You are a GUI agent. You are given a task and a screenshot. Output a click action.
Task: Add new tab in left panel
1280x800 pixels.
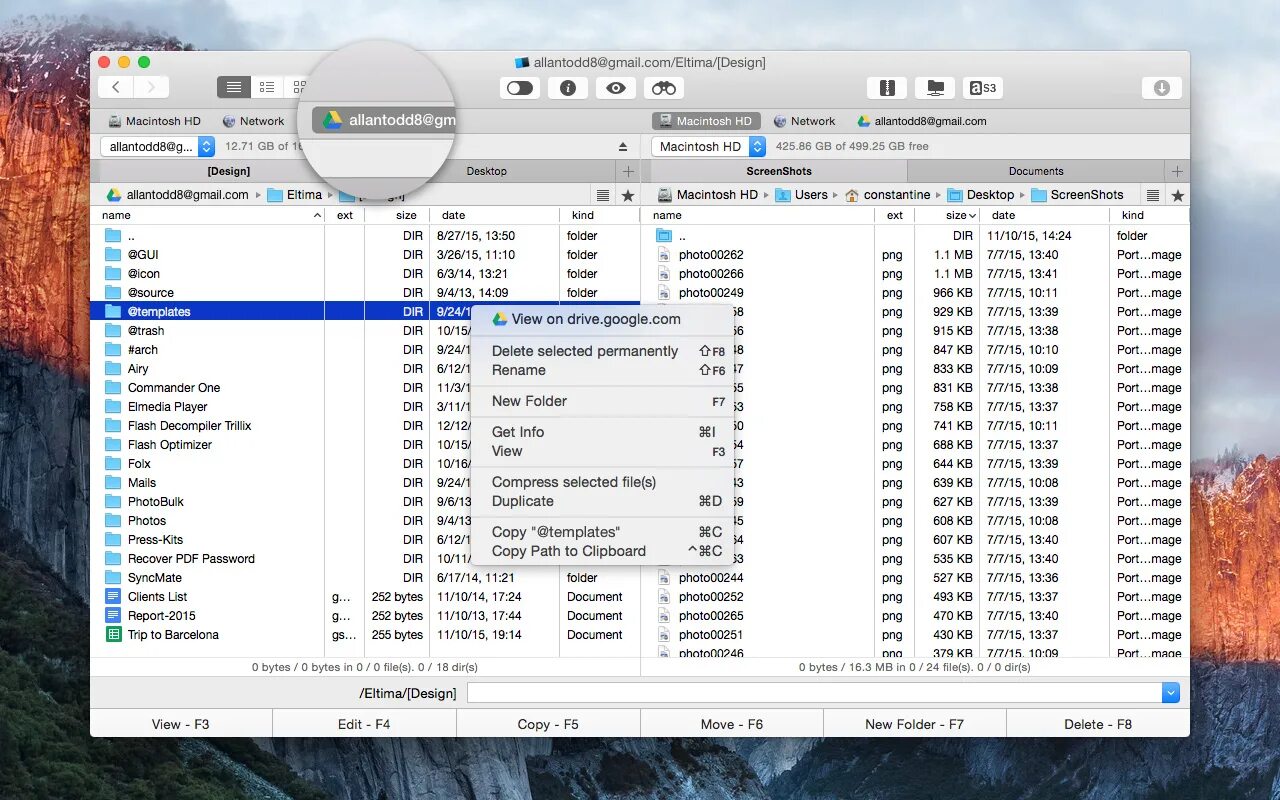click(x=628, y=171)
